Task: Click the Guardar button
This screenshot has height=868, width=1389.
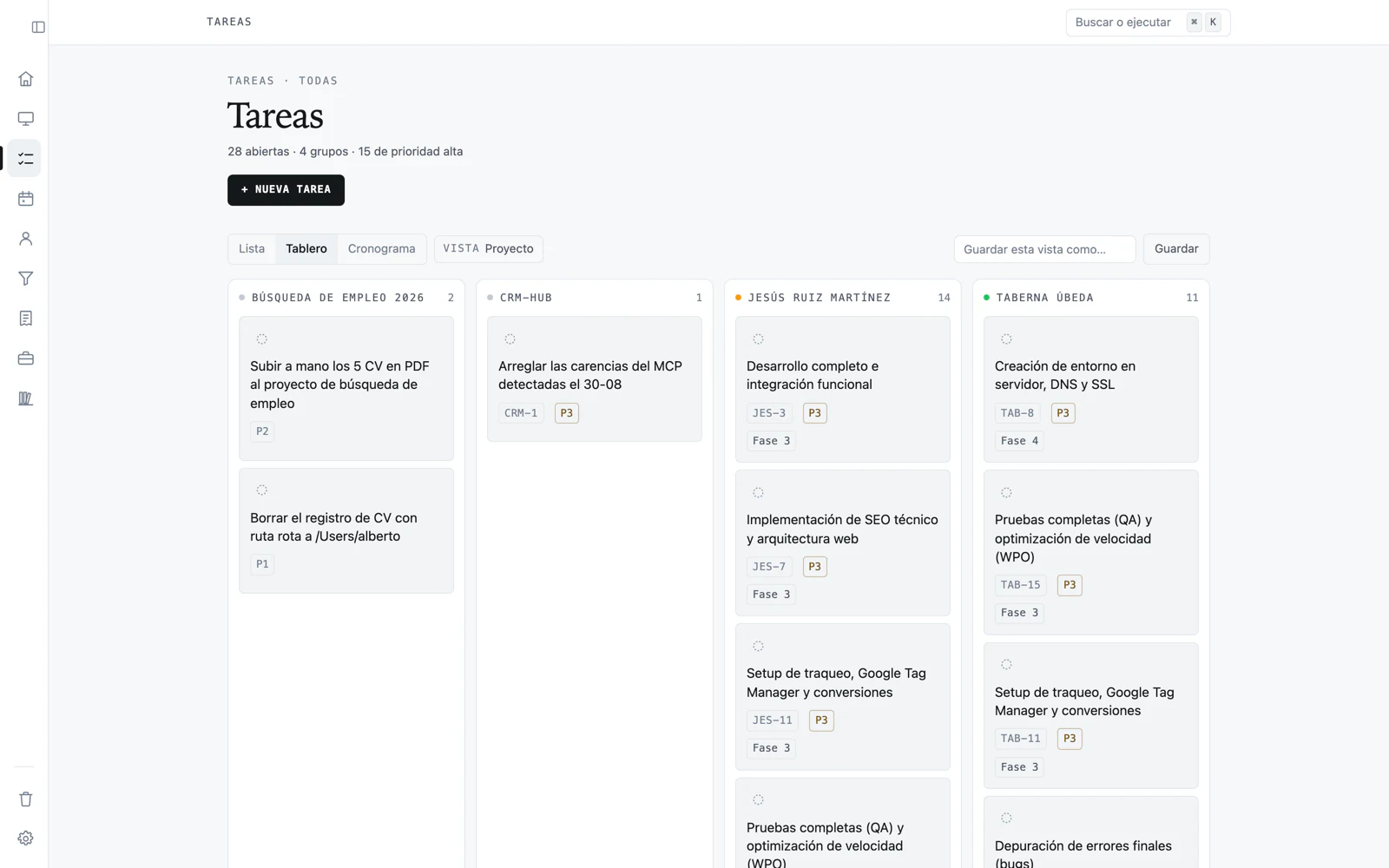Action: click(1176, 249)
